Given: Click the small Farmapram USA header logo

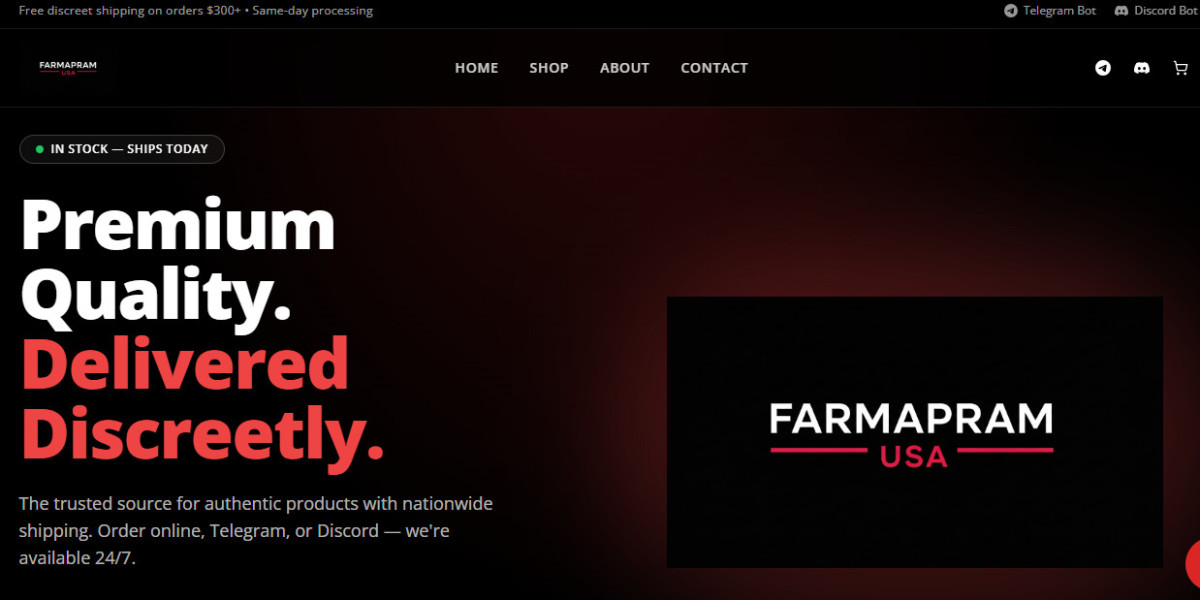Looking at the screenshot, I should point(68,68).
